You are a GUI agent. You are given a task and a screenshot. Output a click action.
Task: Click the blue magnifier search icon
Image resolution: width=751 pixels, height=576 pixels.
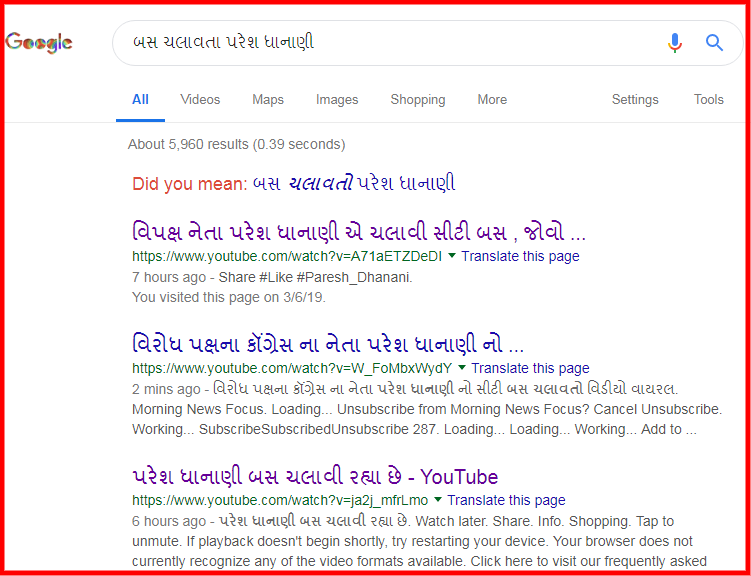click(714, 43)
